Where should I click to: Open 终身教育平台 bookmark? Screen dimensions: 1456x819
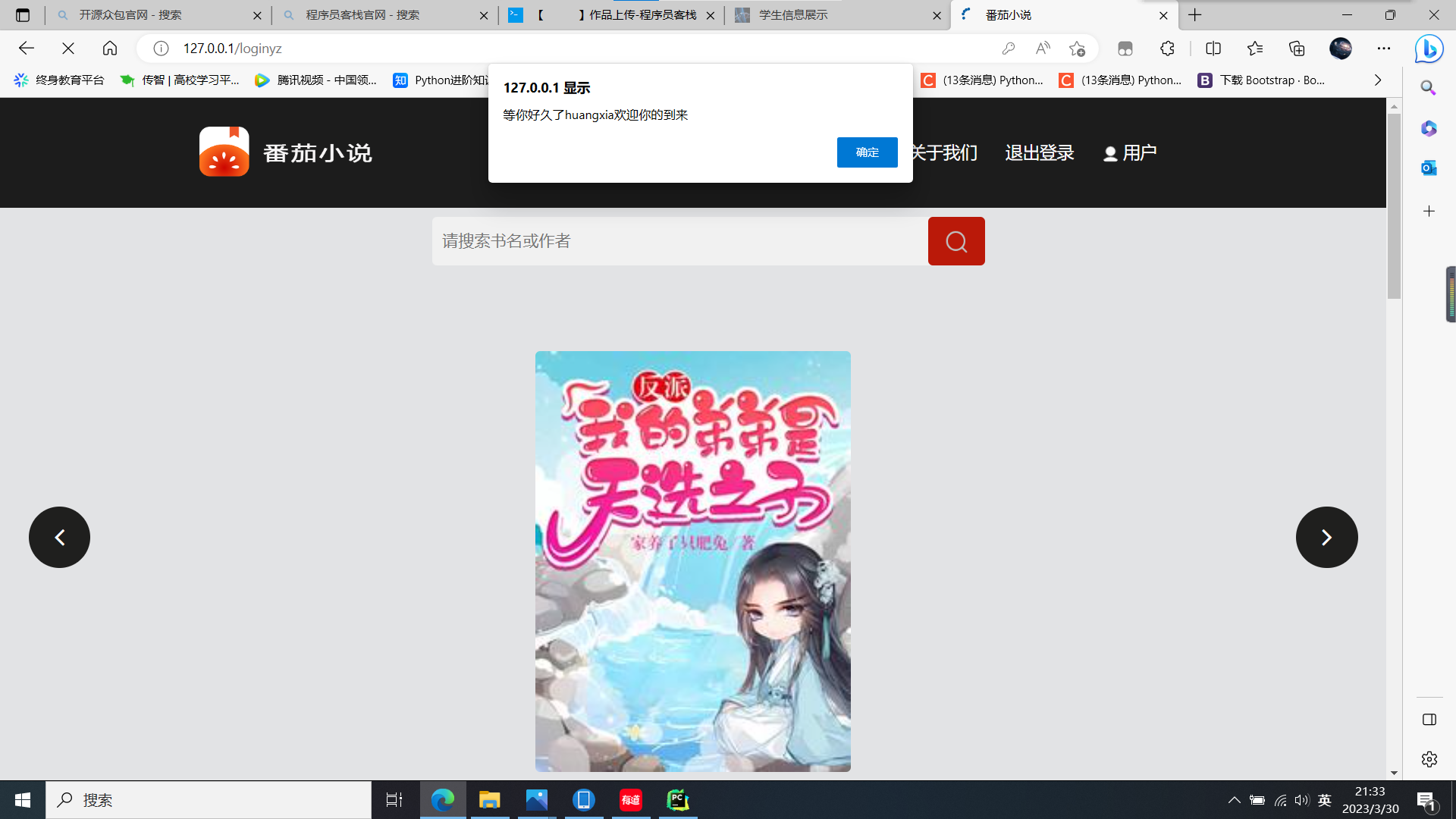click(59, 80)
